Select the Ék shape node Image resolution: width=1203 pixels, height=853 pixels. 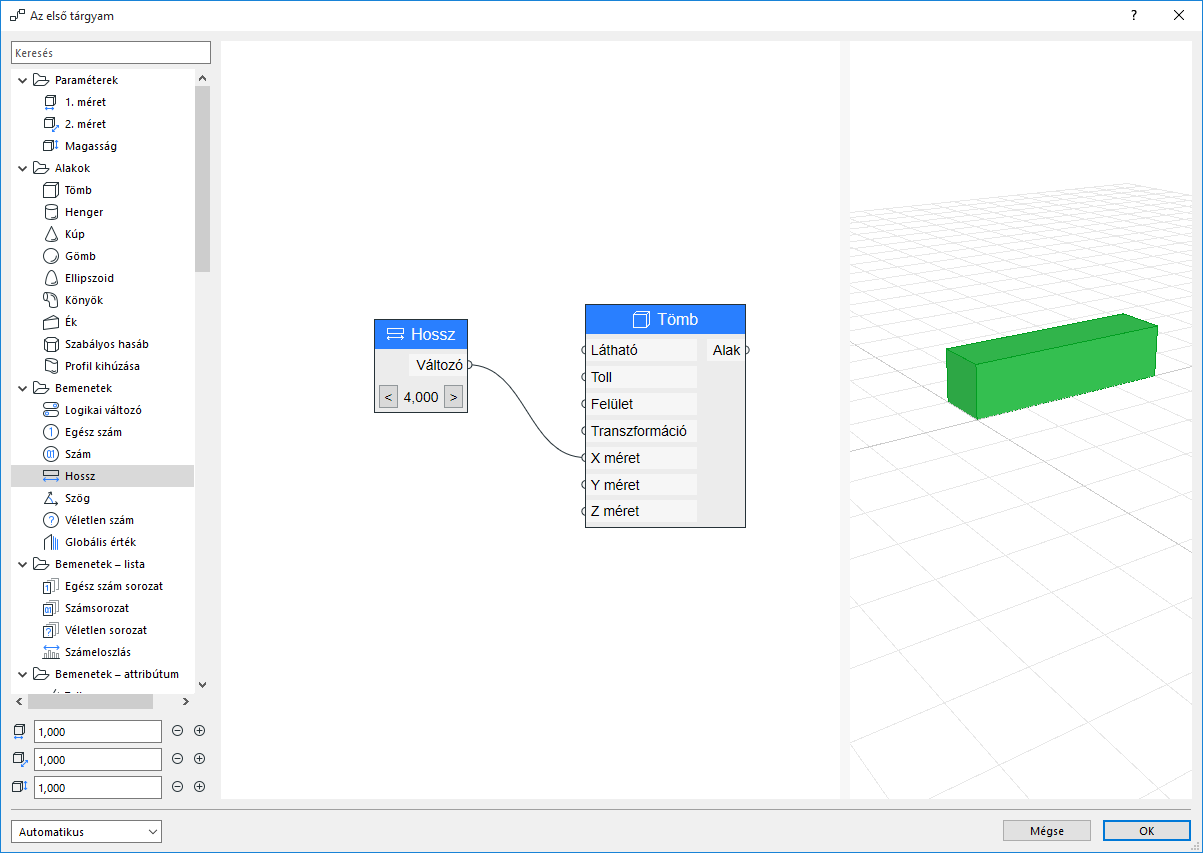point(67,321)
